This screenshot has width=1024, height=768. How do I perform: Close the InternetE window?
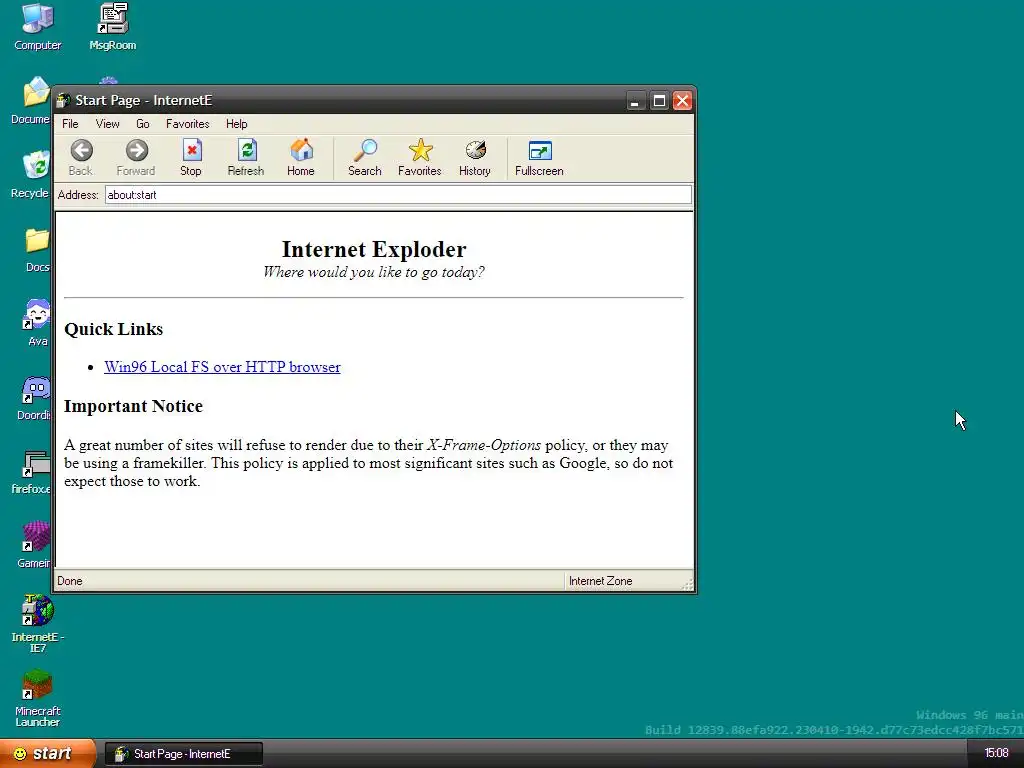[x=682, y=101]
